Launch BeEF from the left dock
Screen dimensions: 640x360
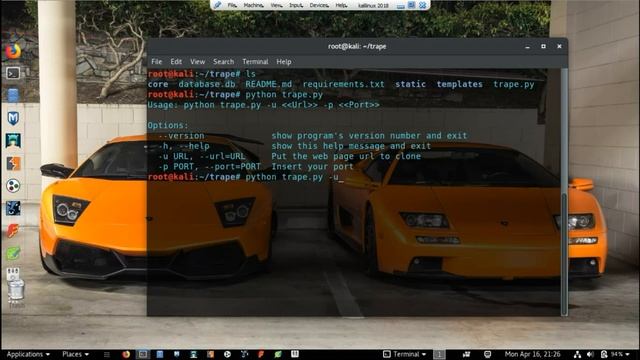(x=13, y=208)
